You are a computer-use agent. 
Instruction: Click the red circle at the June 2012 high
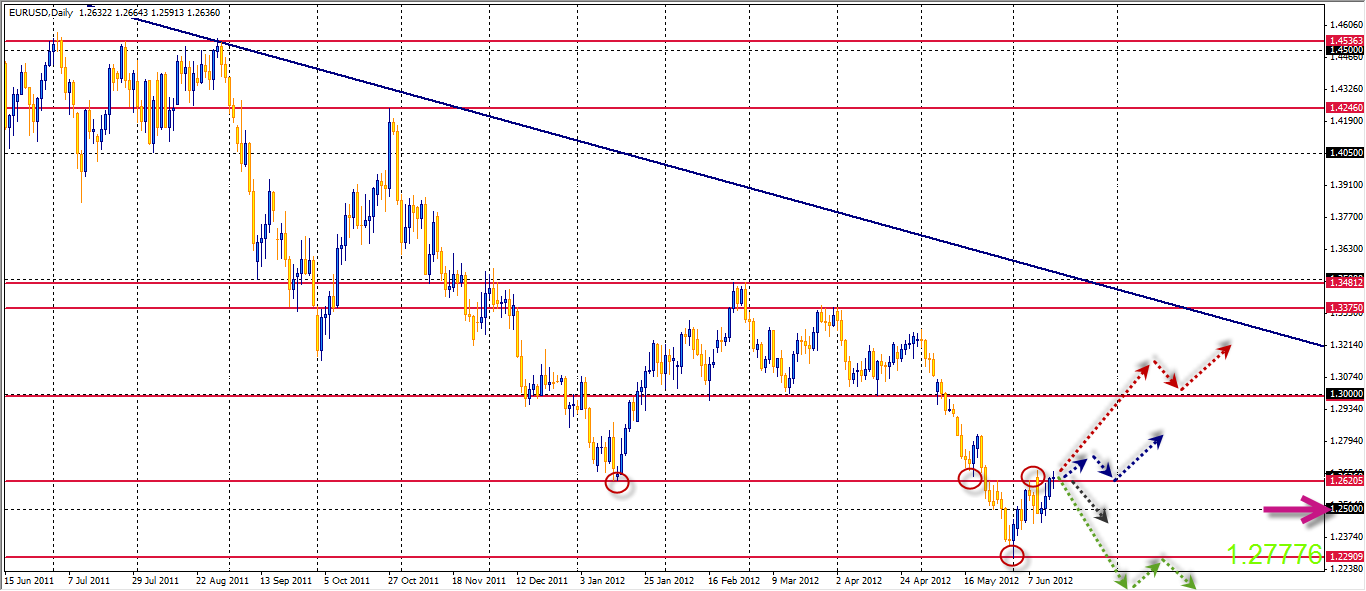[1034, 476]
